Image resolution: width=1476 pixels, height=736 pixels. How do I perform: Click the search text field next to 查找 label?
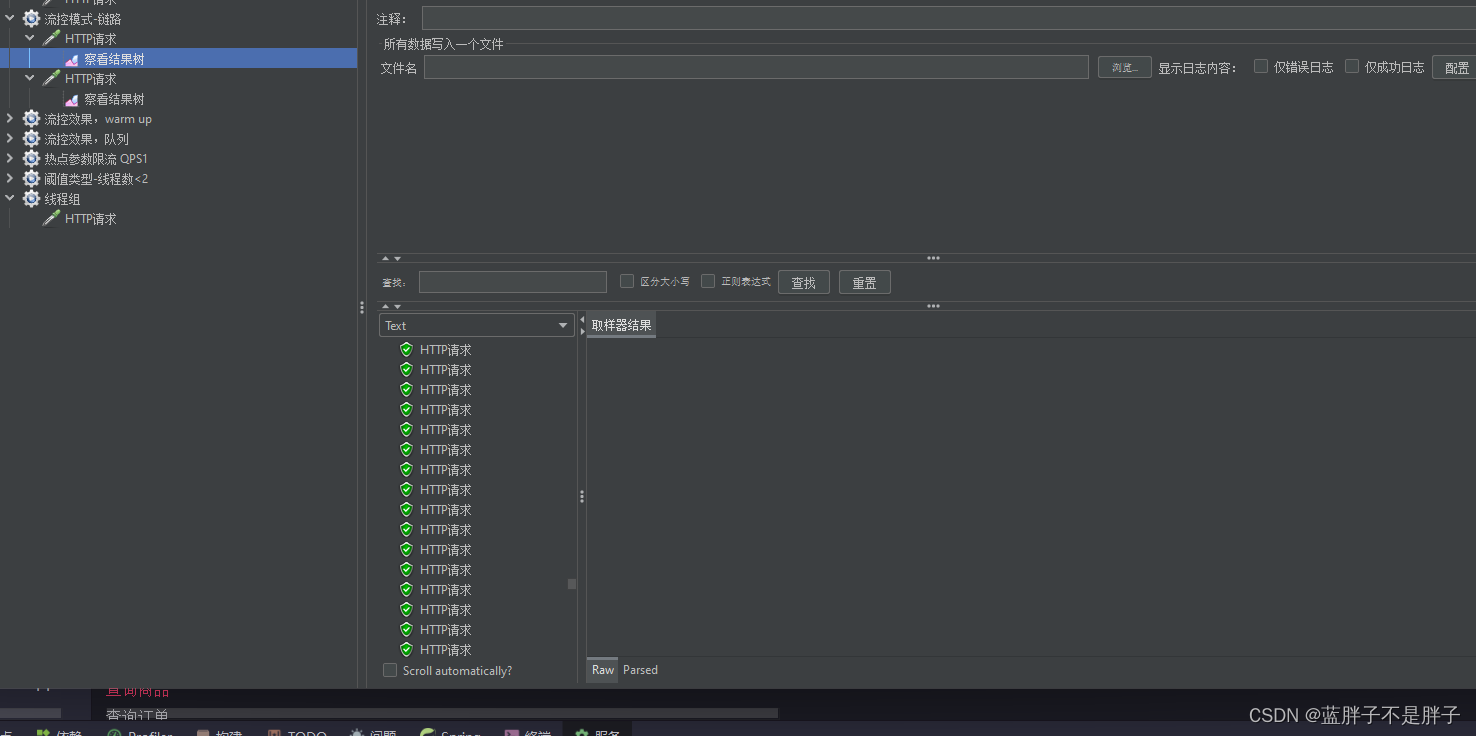tap(513, 282)
